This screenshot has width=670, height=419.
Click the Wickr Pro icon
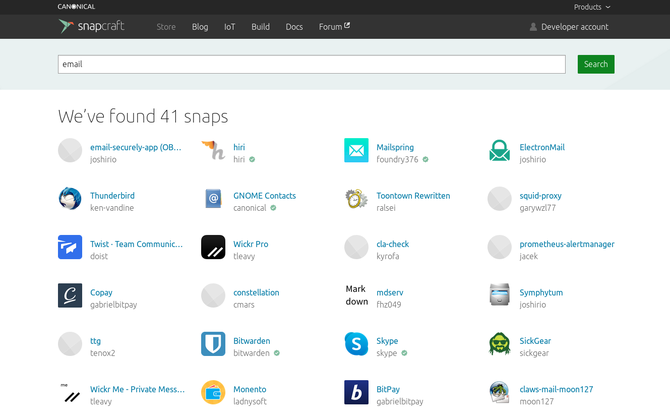pos(213,247)
